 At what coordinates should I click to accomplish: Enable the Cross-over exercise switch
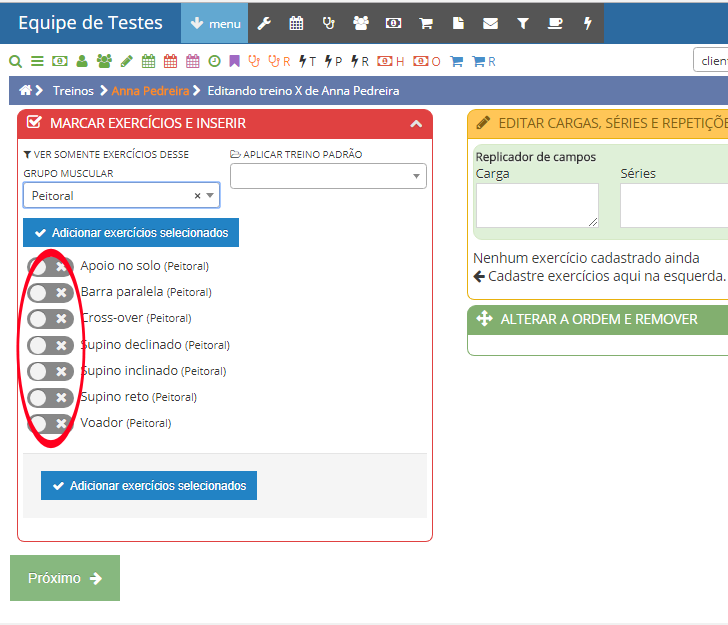click(x=50, y=319)
